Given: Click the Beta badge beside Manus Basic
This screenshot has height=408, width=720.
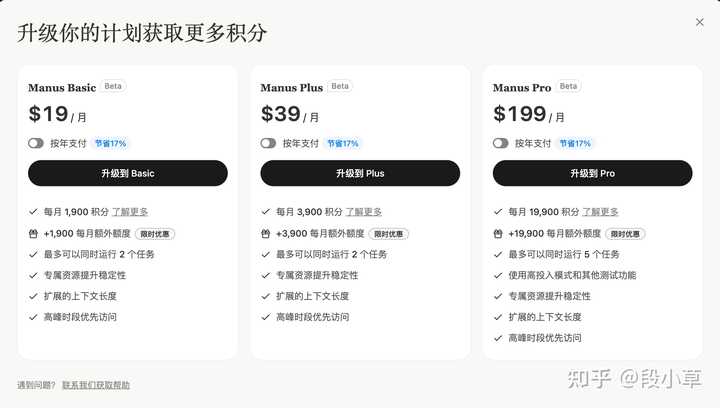Looking at the screenshot, I should point(113,86).
